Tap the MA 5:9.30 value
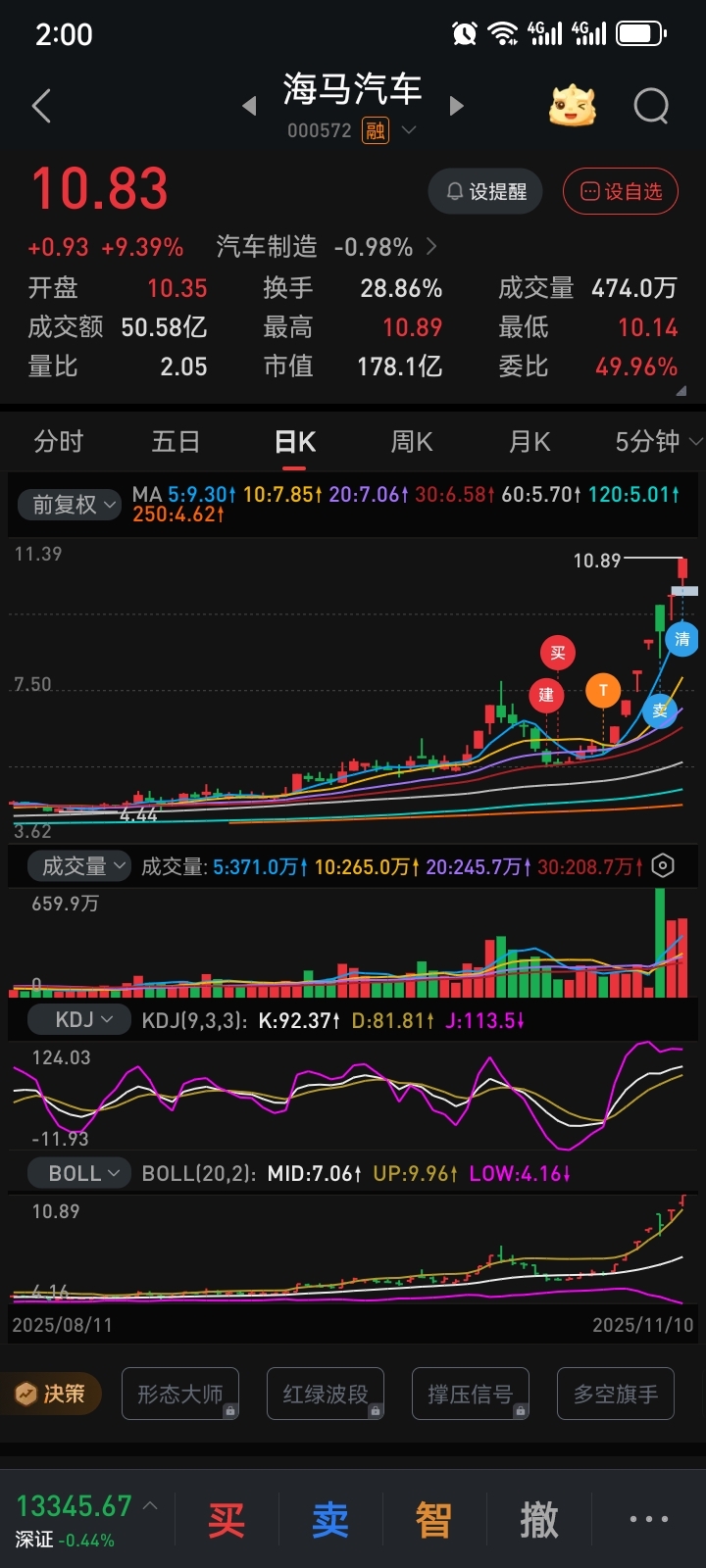Screen dimensions: 706x1568 [x=201, y=495]
